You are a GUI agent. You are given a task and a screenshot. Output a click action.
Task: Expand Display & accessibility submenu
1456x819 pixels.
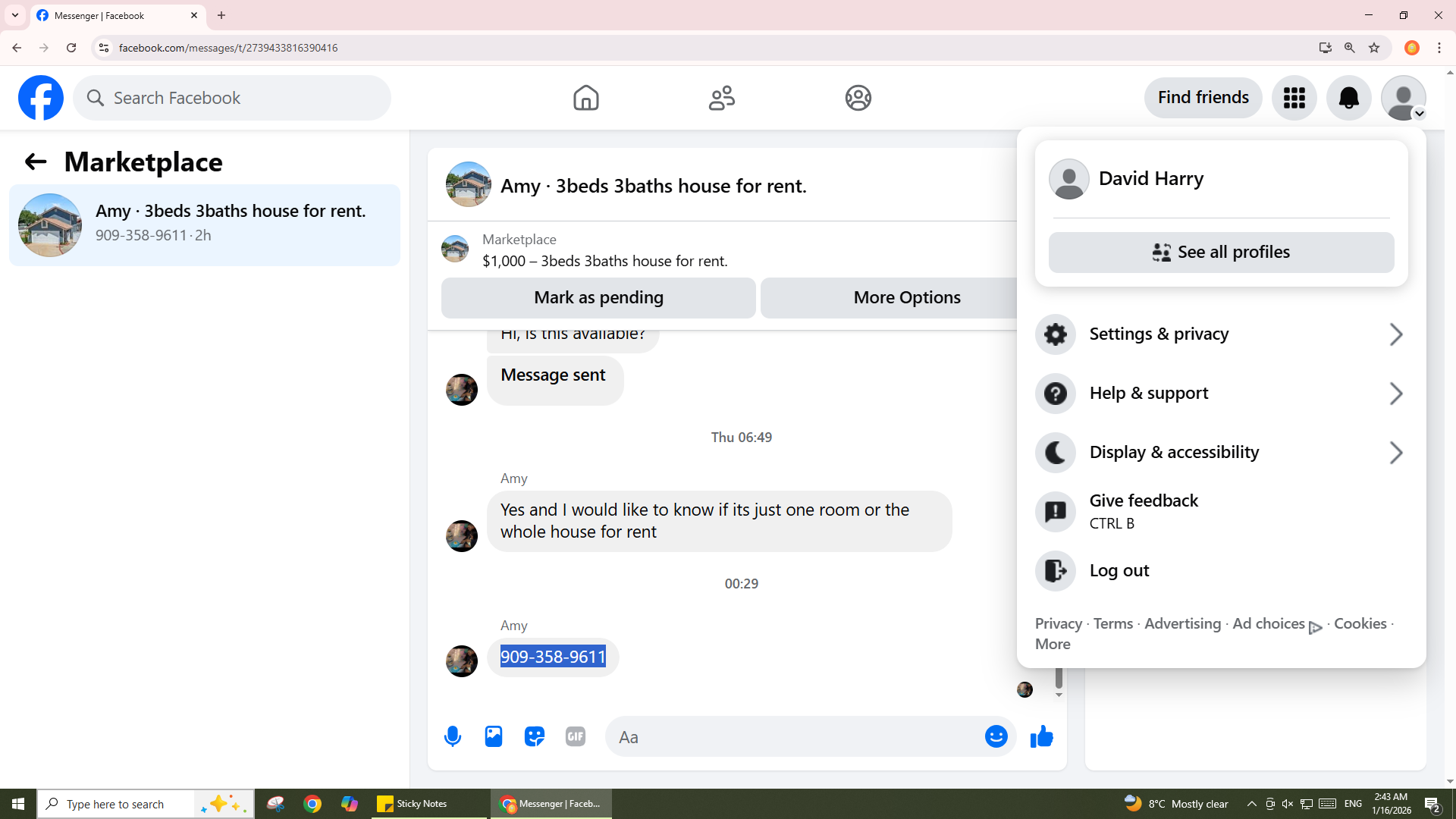[1221, 453]
